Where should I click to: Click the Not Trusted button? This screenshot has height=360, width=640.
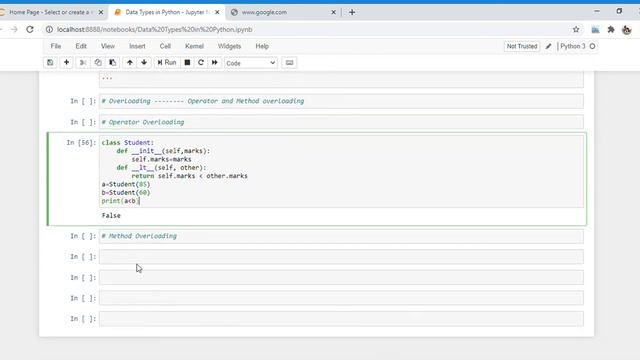[x=522, y=47]
